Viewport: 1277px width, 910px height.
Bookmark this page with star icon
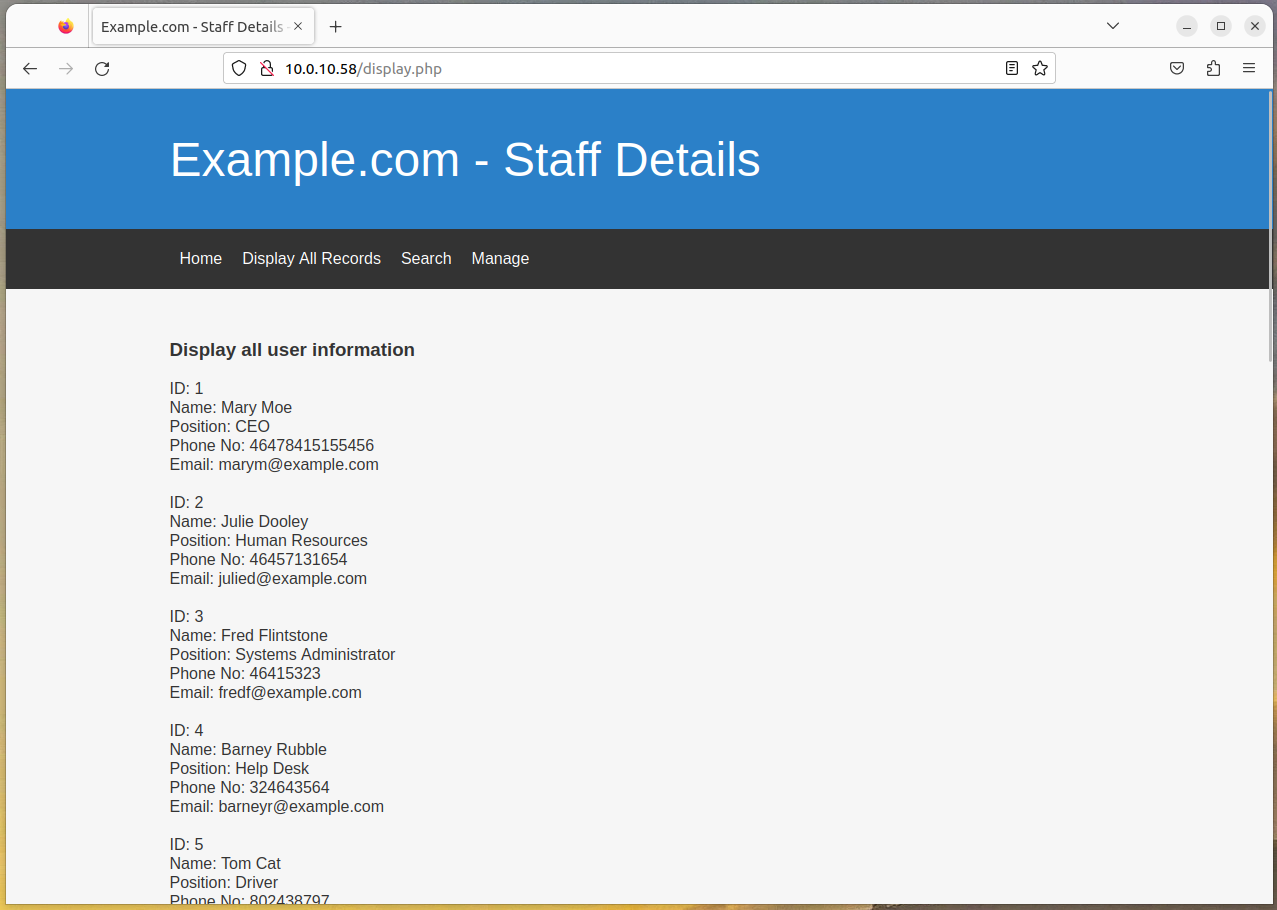(x=1040, y=69)
